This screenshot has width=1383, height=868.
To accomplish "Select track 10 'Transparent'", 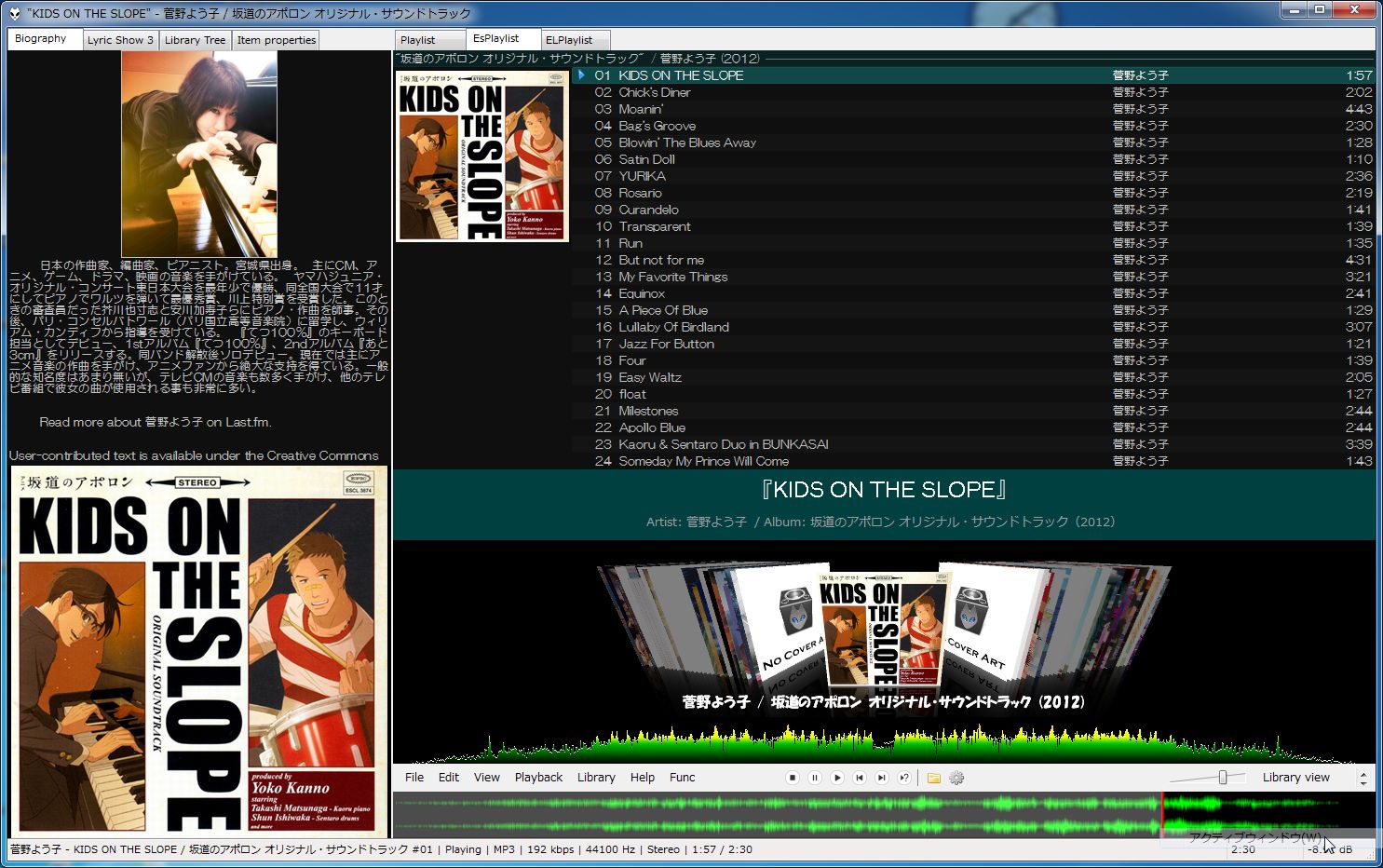I will coord(974,226).
